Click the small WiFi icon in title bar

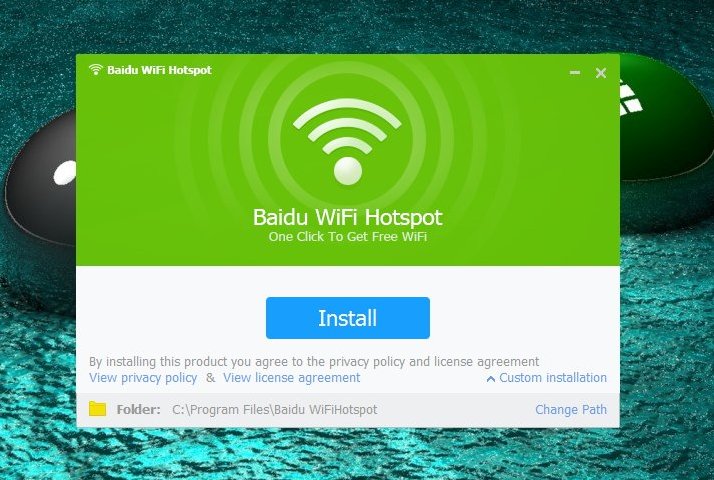click(x=96, y=70)
